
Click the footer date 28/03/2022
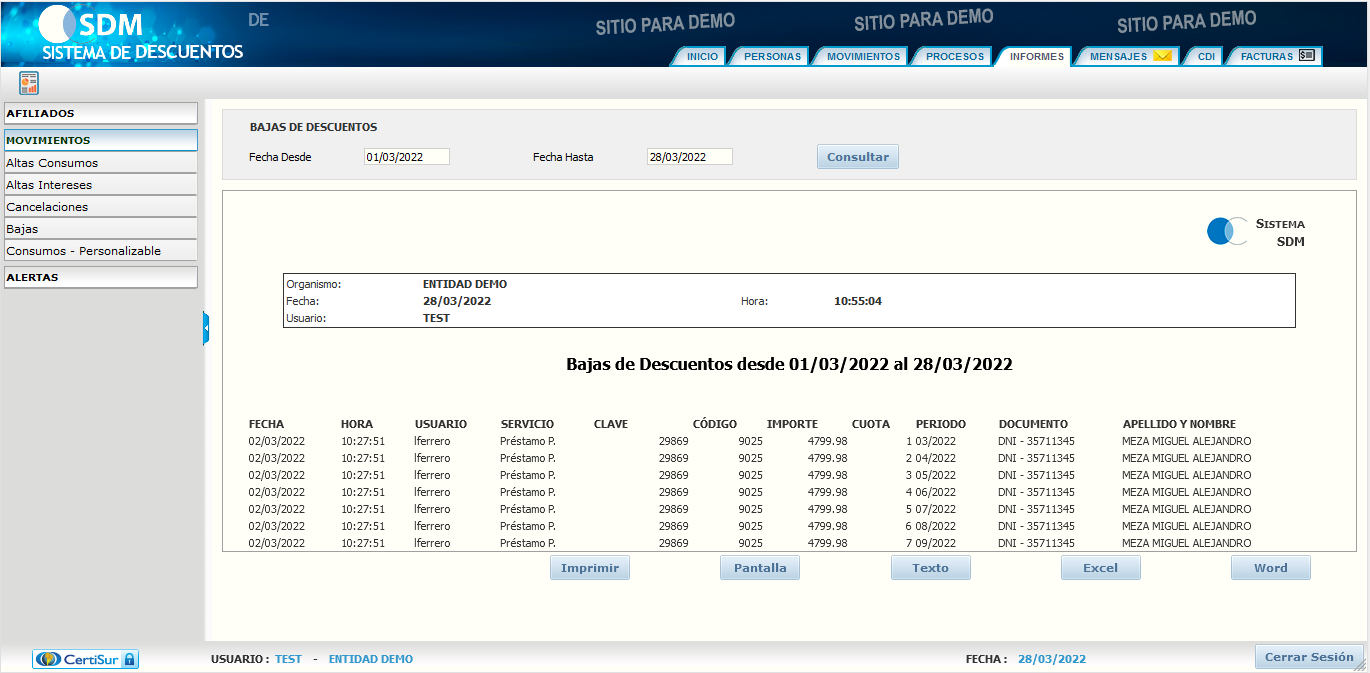[1052, 659]
